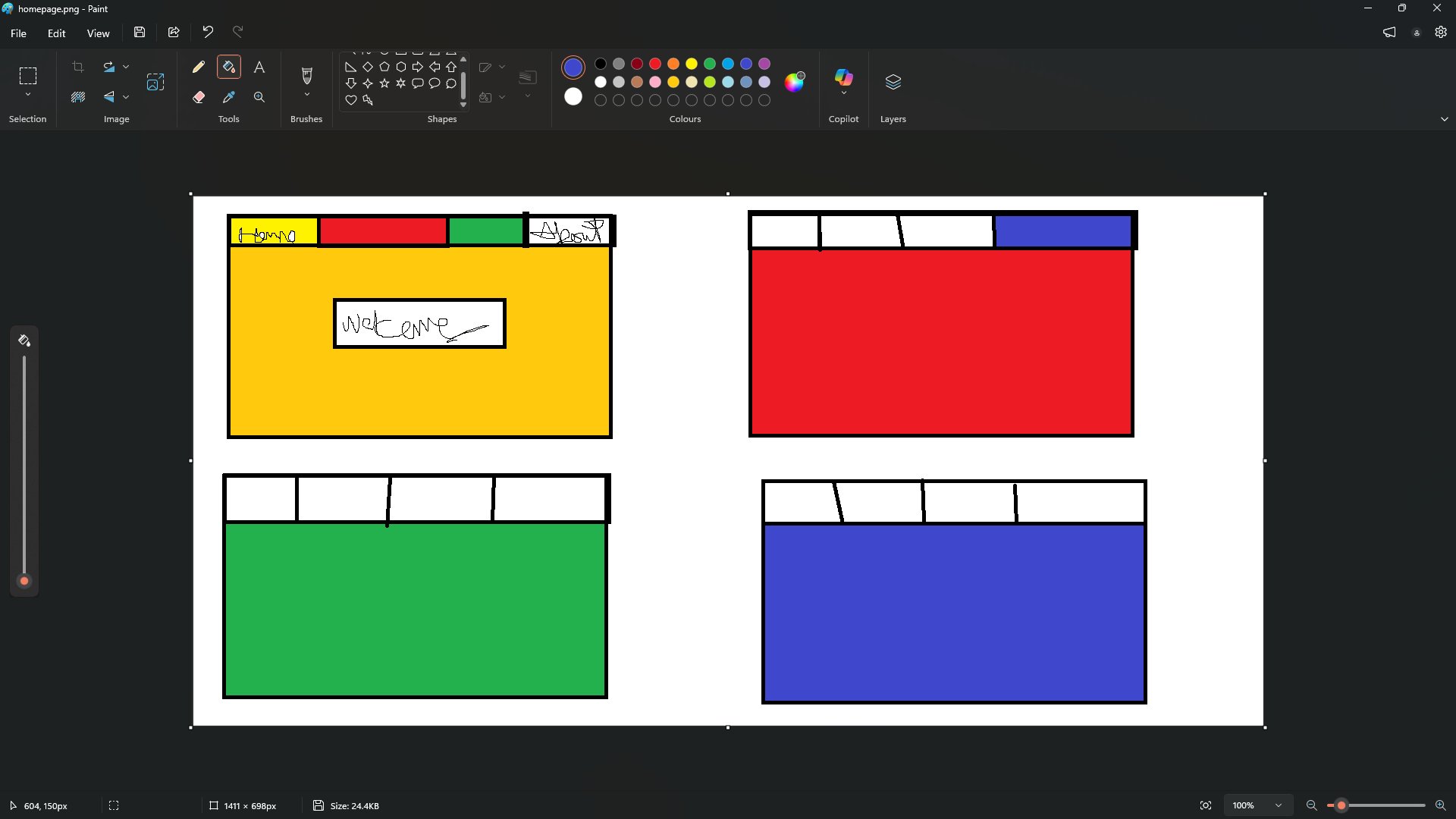Open the Copilot button

point(843,77)
